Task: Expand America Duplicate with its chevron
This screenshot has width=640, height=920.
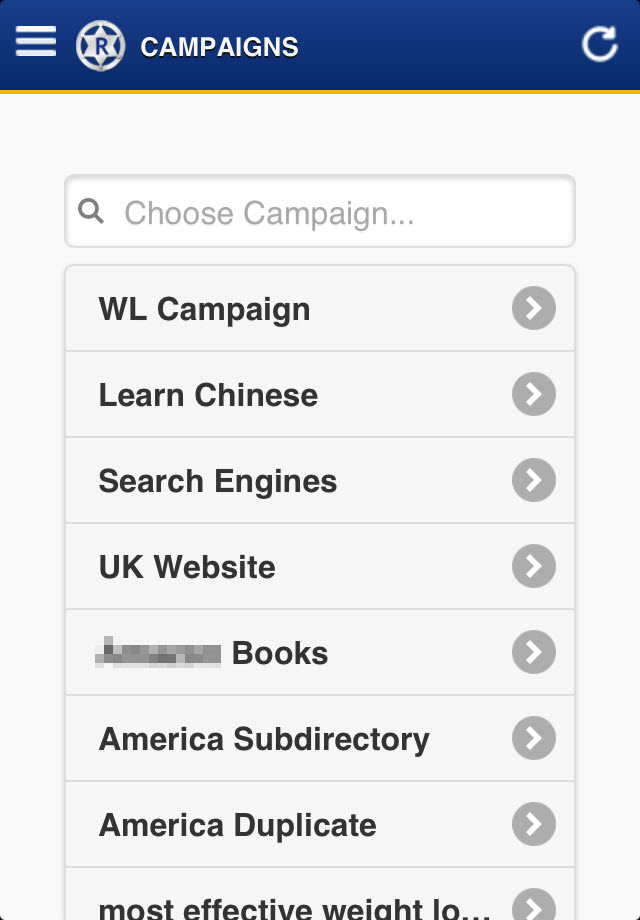Action: [534, 825]
